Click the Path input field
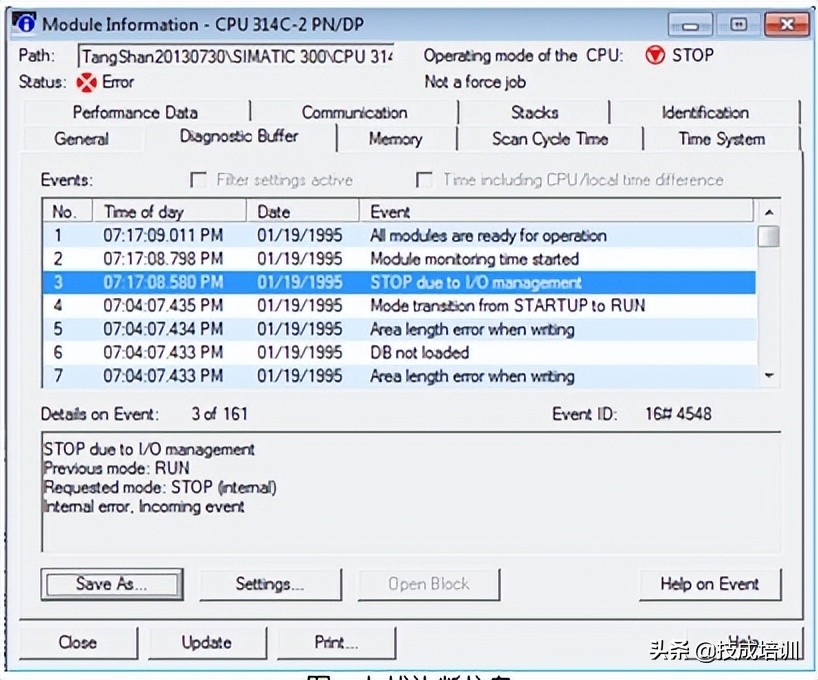 click(x=236, y=56)
